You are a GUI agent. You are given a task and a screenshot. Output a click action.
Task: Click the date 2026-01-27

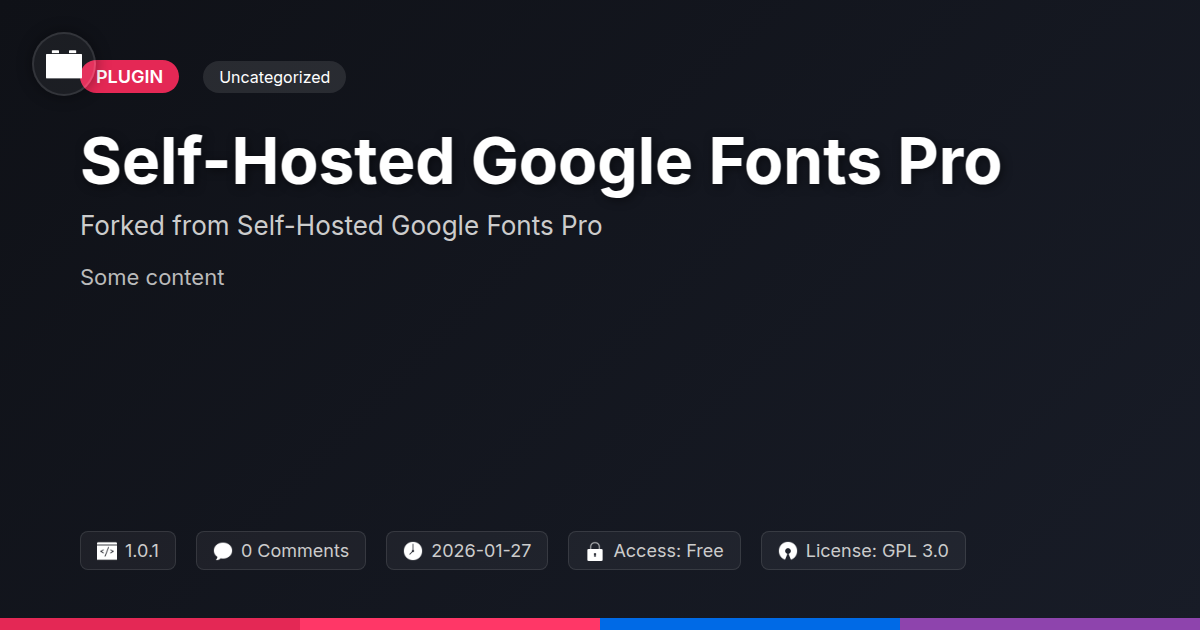(481, 551)
